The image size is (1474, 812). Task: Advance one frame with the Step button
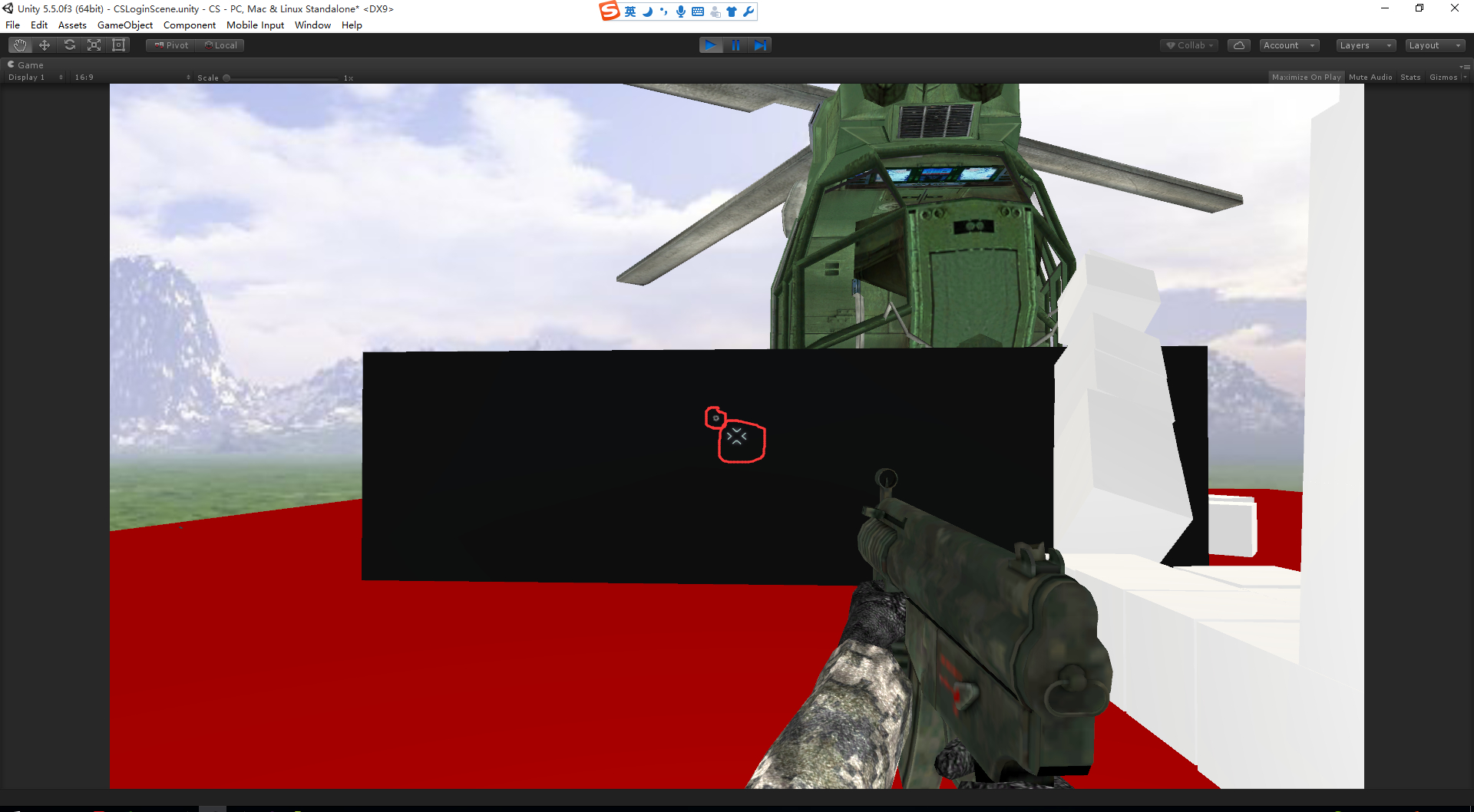[x=760, y=45]
